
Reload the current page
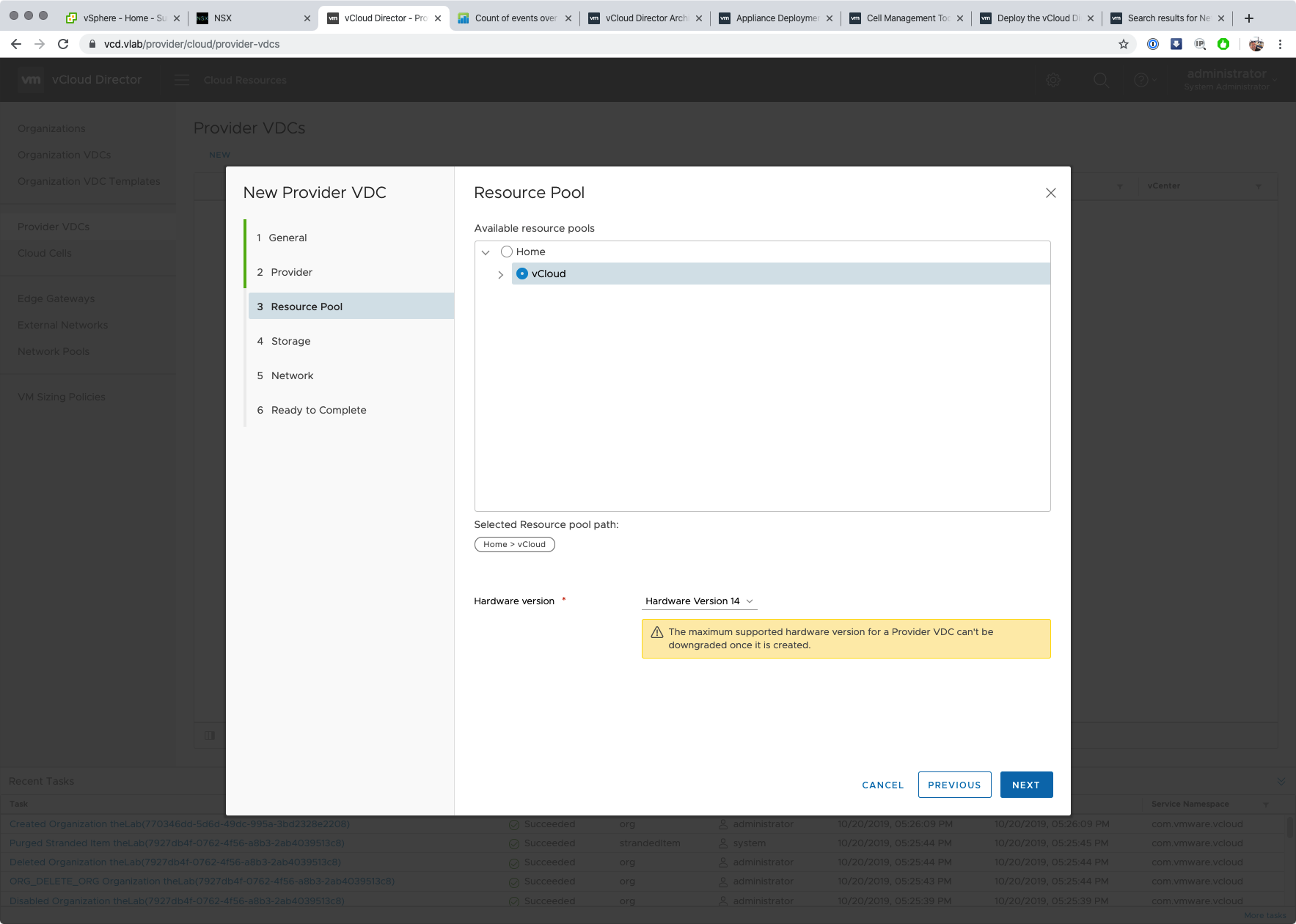[63, 44]
